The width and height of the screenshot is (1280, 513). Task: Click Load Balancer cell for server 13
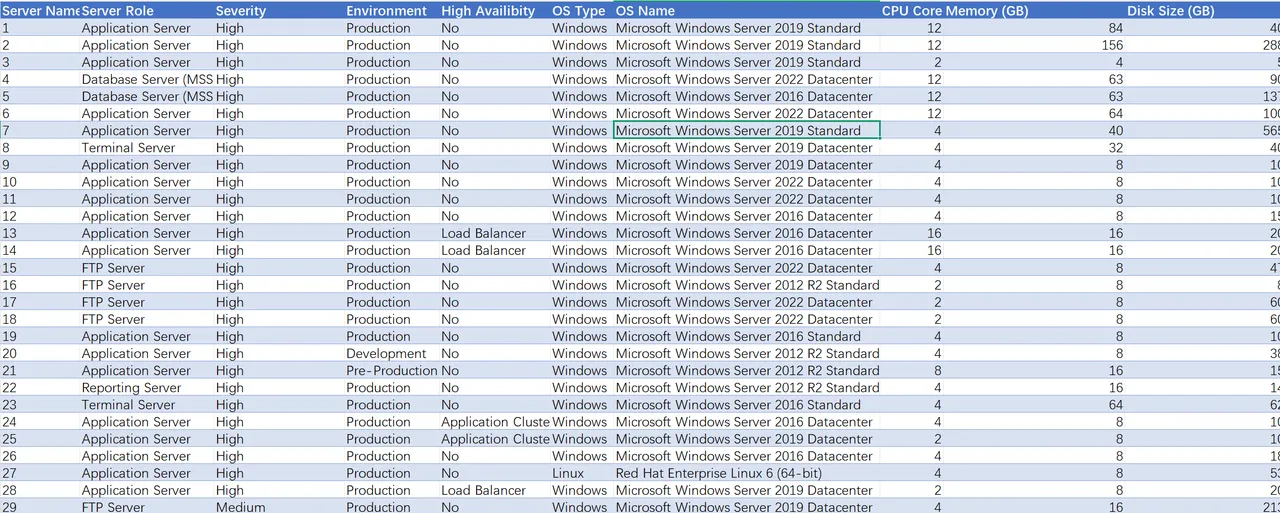point(494,234)
